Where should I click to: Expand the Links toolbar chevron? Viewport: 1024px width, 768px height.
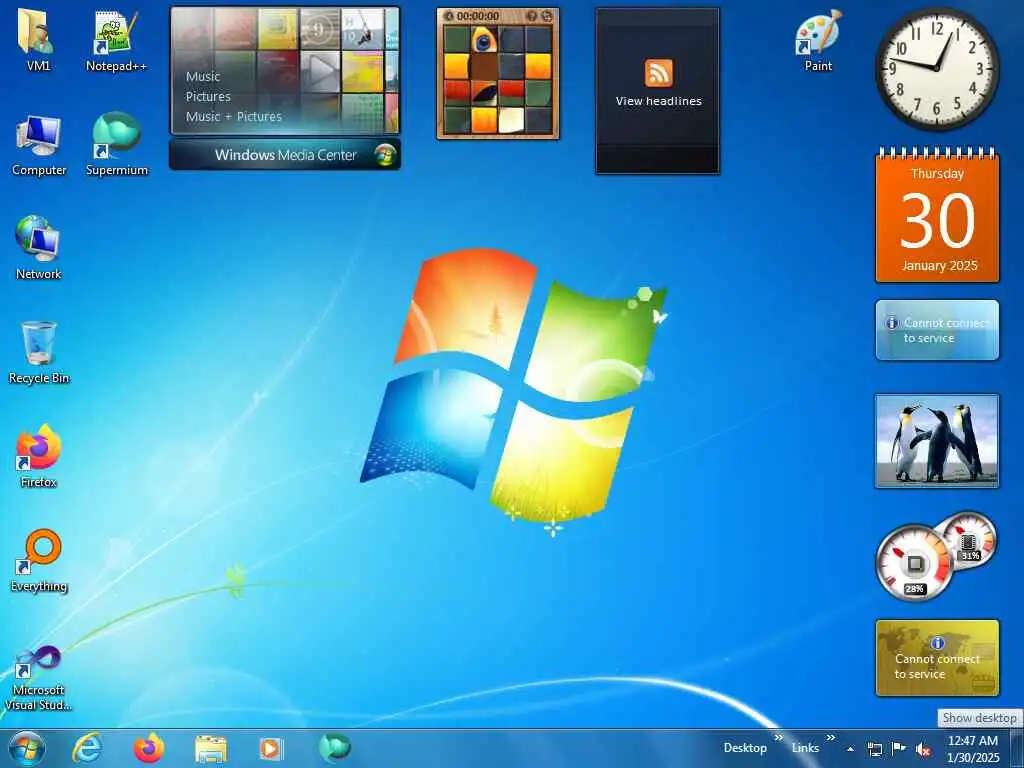click(830, 738)
